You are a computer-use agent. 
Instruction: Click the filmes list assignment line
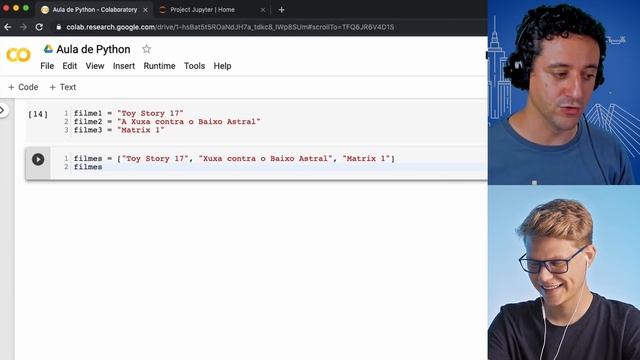coord(234,158)
